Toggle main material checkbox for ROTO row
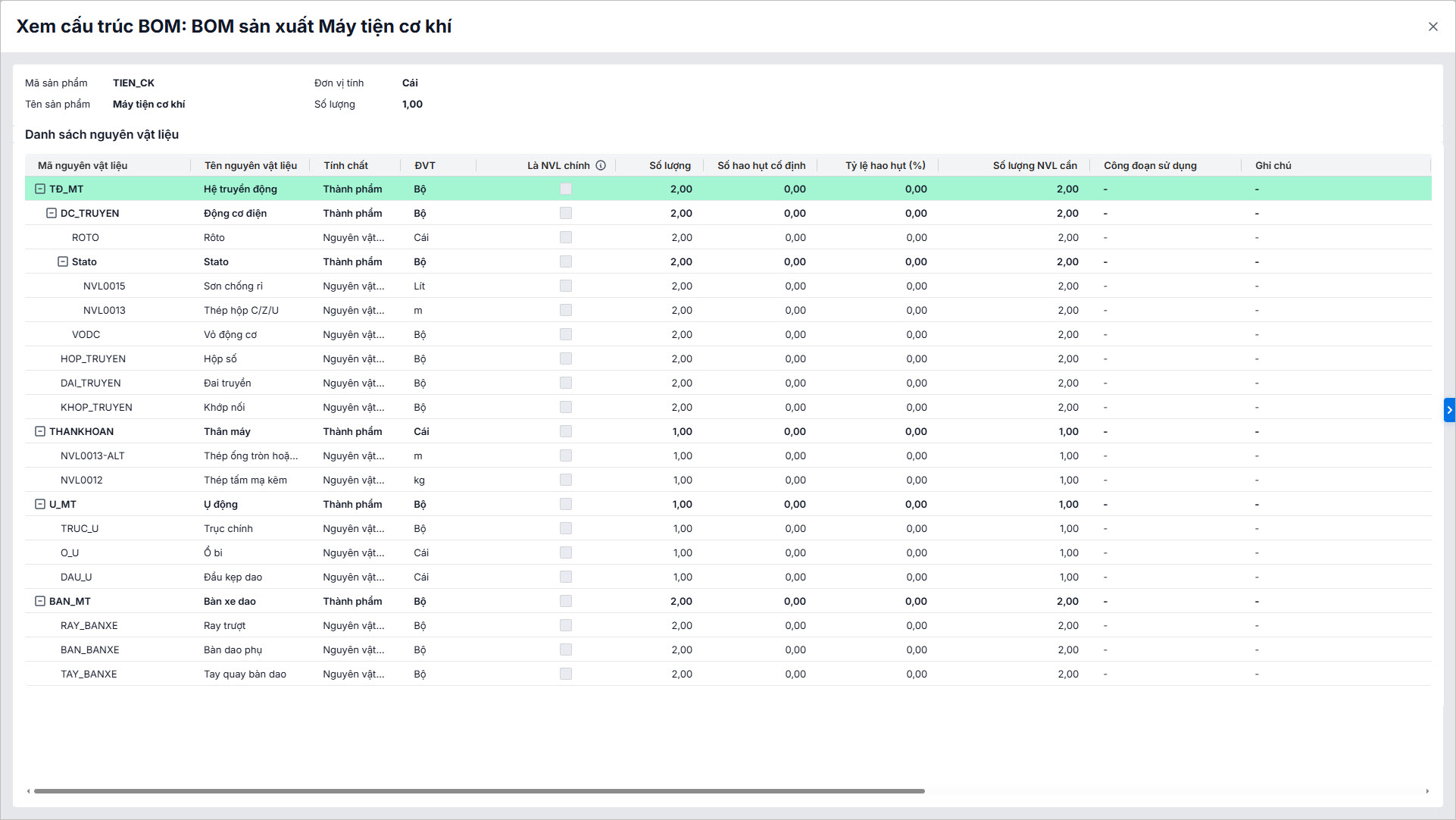1456x820 pixels. pyautogui.click(x=566, y=237)
